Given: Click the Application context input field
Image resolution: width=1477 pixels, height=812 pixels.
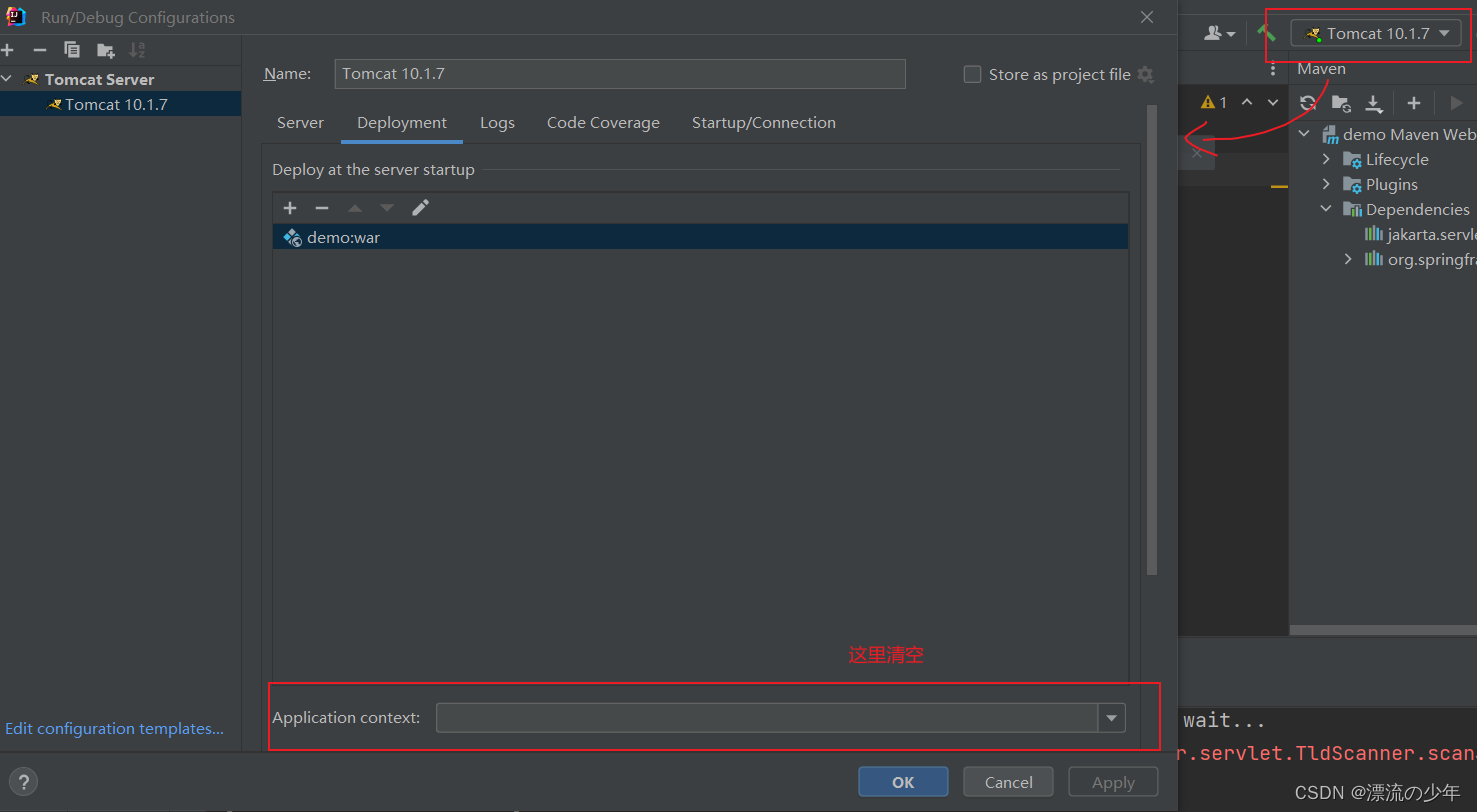Looking at the screenshot, I should click(x=767, y=718).
